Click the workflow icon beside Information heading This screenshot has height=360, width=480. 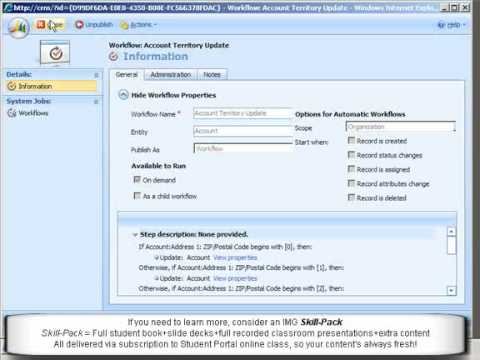(x=114, y=57)
